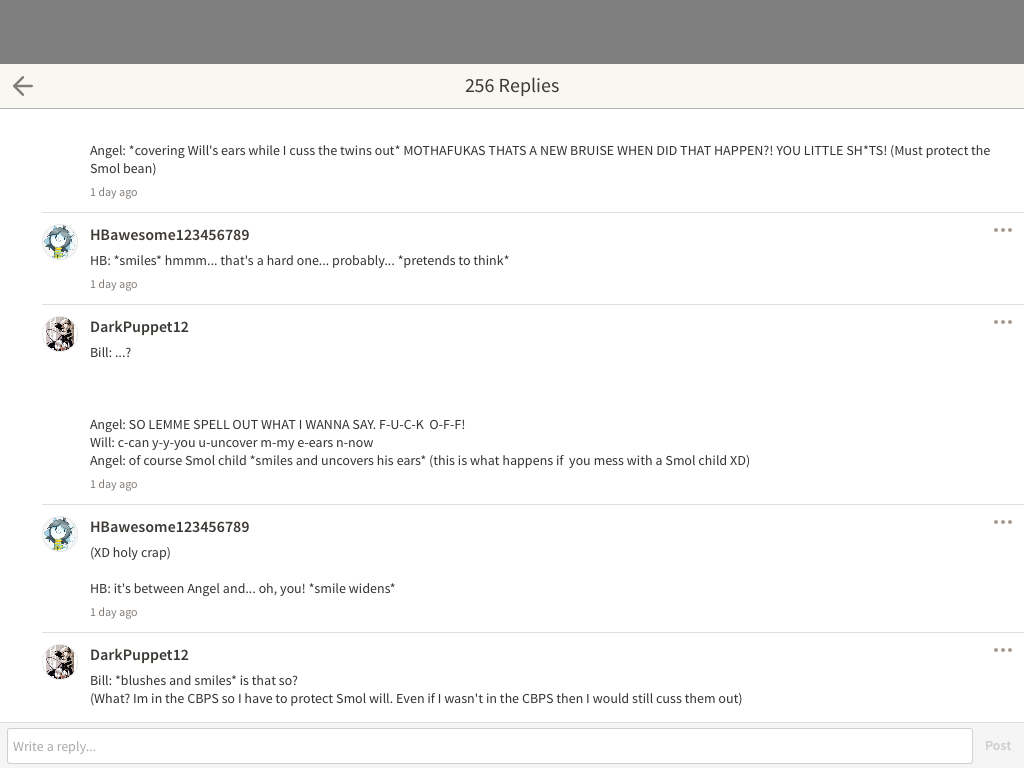Open DarkPuppet12 profile from "blushes and smiles" reply

139,654
